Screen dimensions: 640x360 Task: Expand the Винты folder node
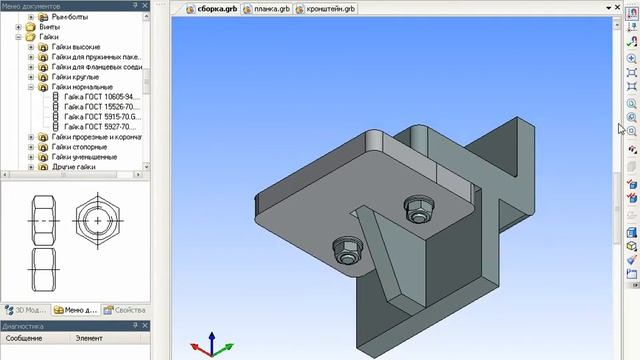[x=18, y=27]
